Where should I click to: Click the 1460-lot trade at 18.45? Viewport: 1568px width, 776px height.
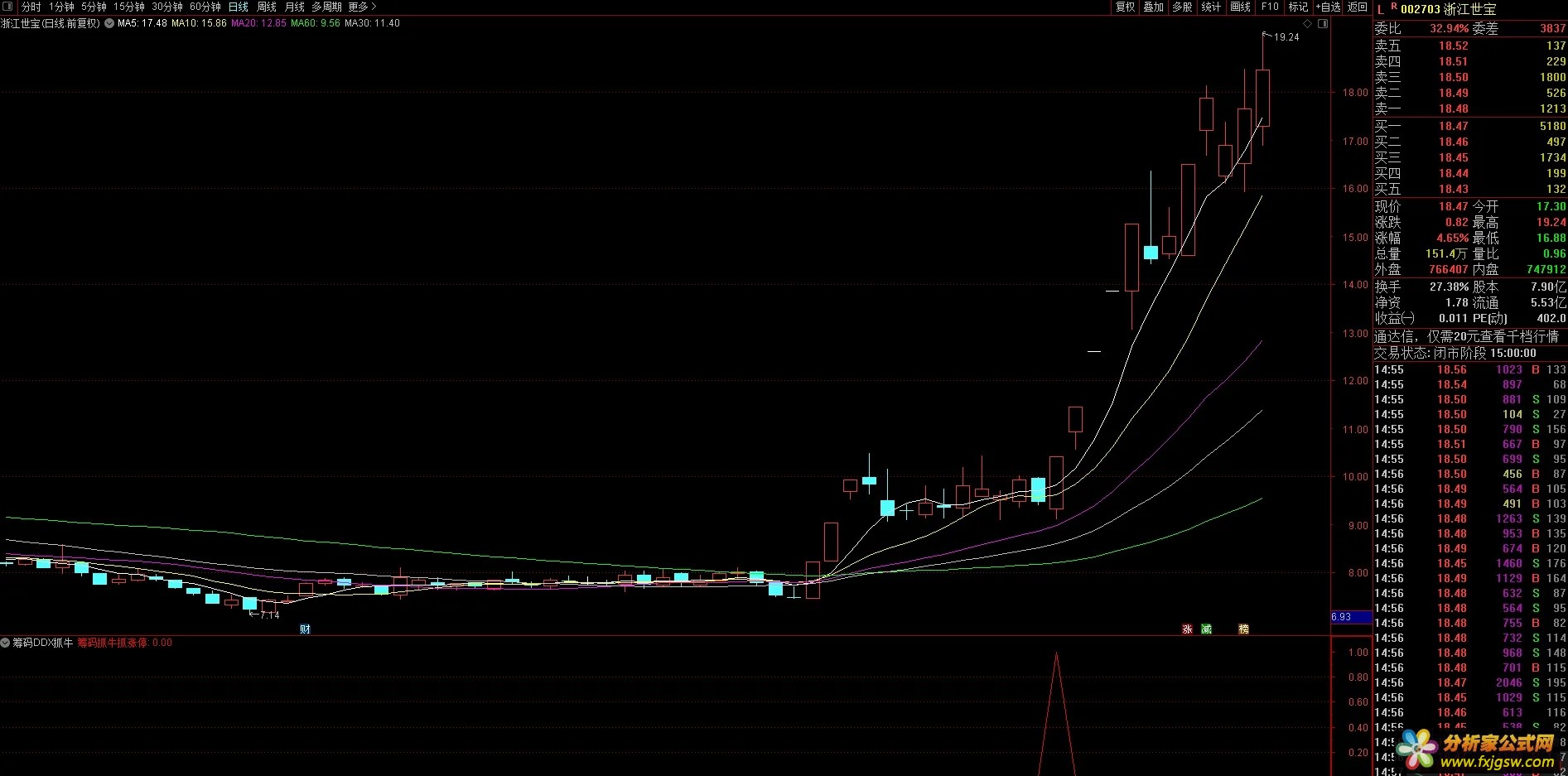pyautogui.click(x=1470, y=564)
